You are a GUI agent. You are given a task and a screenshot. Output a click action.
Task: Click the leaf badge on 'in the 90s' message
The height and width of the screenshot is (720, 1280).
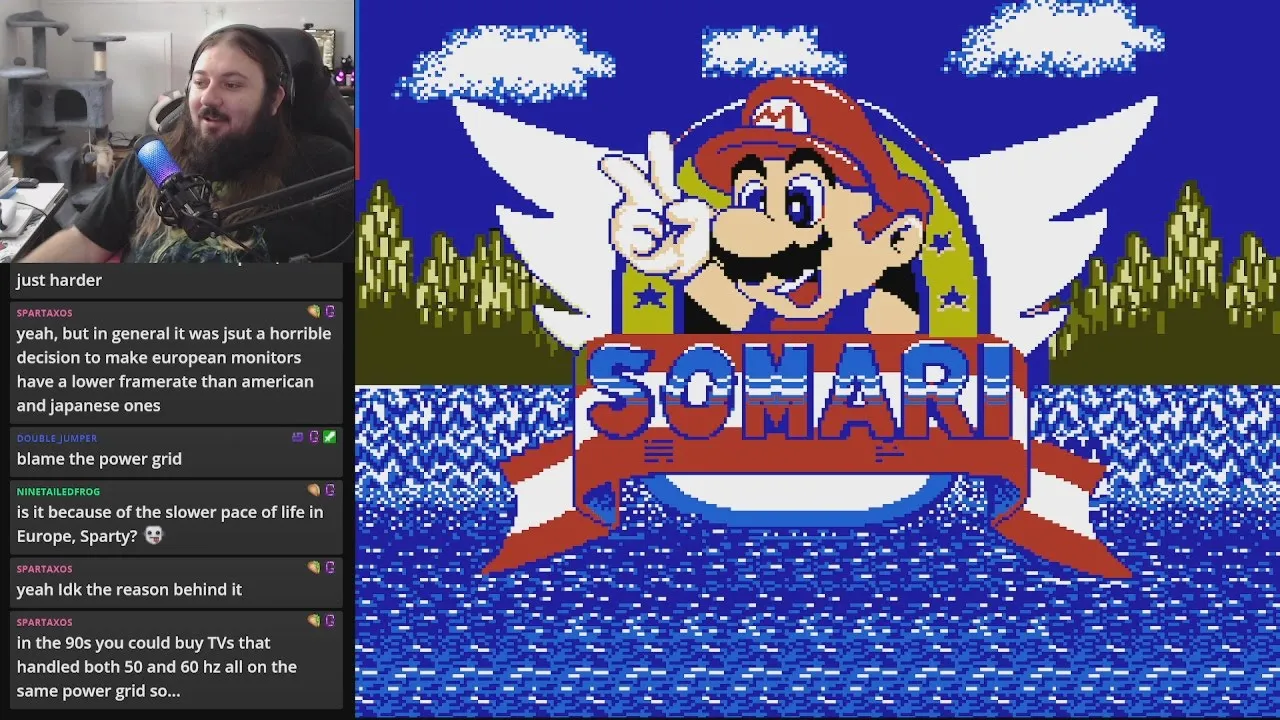313,621
